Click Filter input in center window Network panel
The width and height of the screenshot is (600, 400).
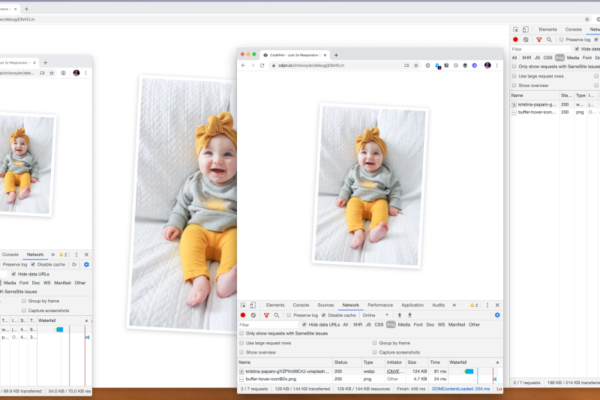(x=268, y=325)
